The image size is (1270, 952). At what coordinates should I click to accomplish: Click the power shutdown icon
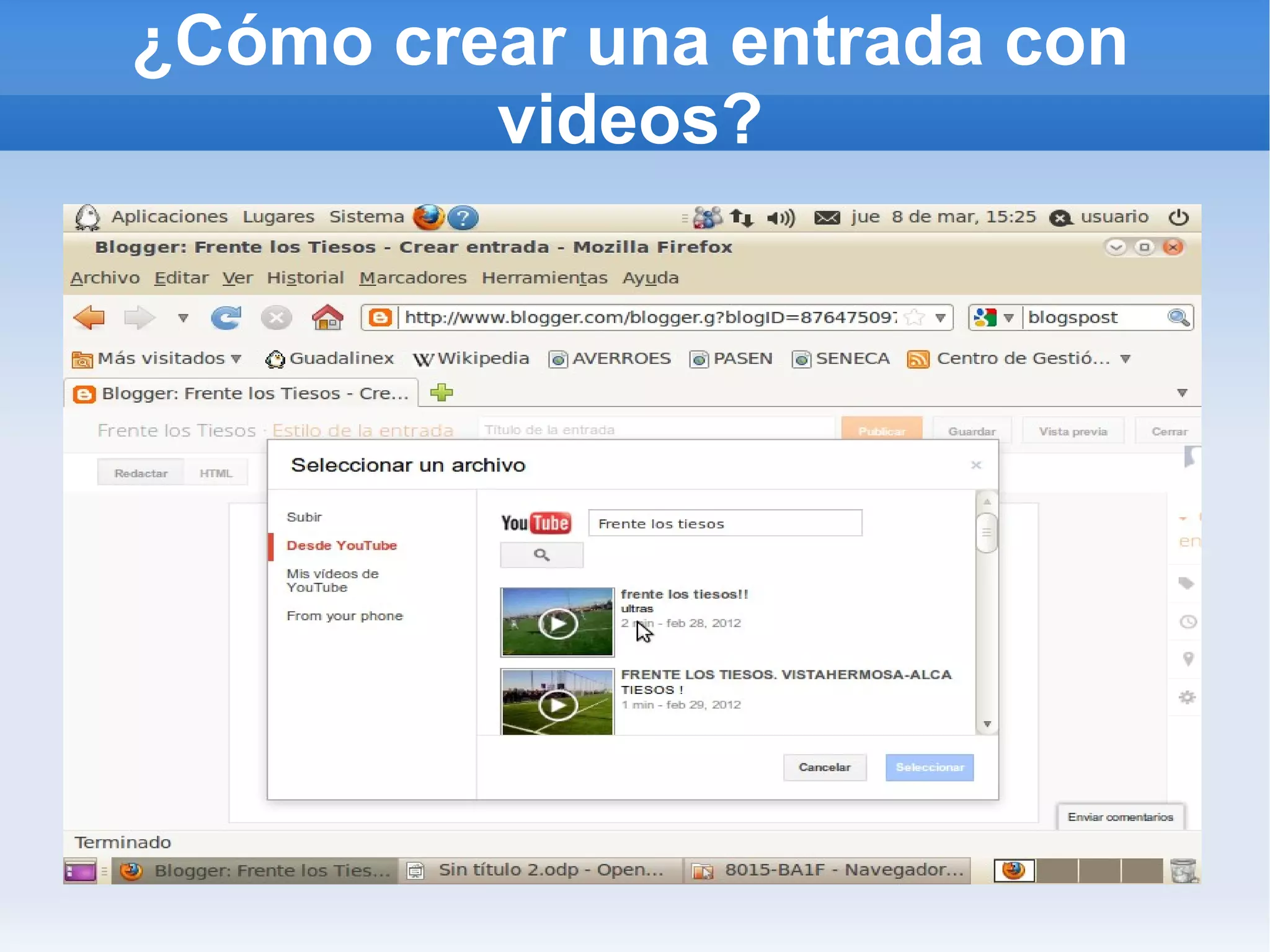[1178, 217]
